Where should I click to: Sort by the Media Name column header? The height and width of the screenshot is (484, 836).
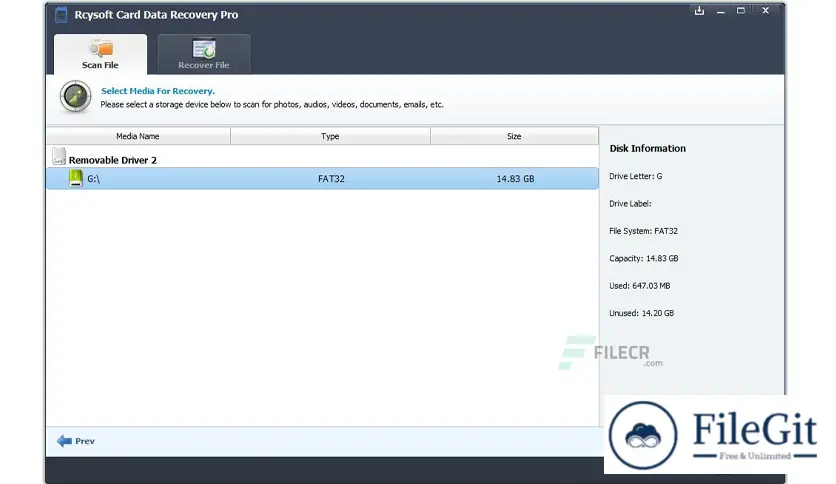pos(139,136)
